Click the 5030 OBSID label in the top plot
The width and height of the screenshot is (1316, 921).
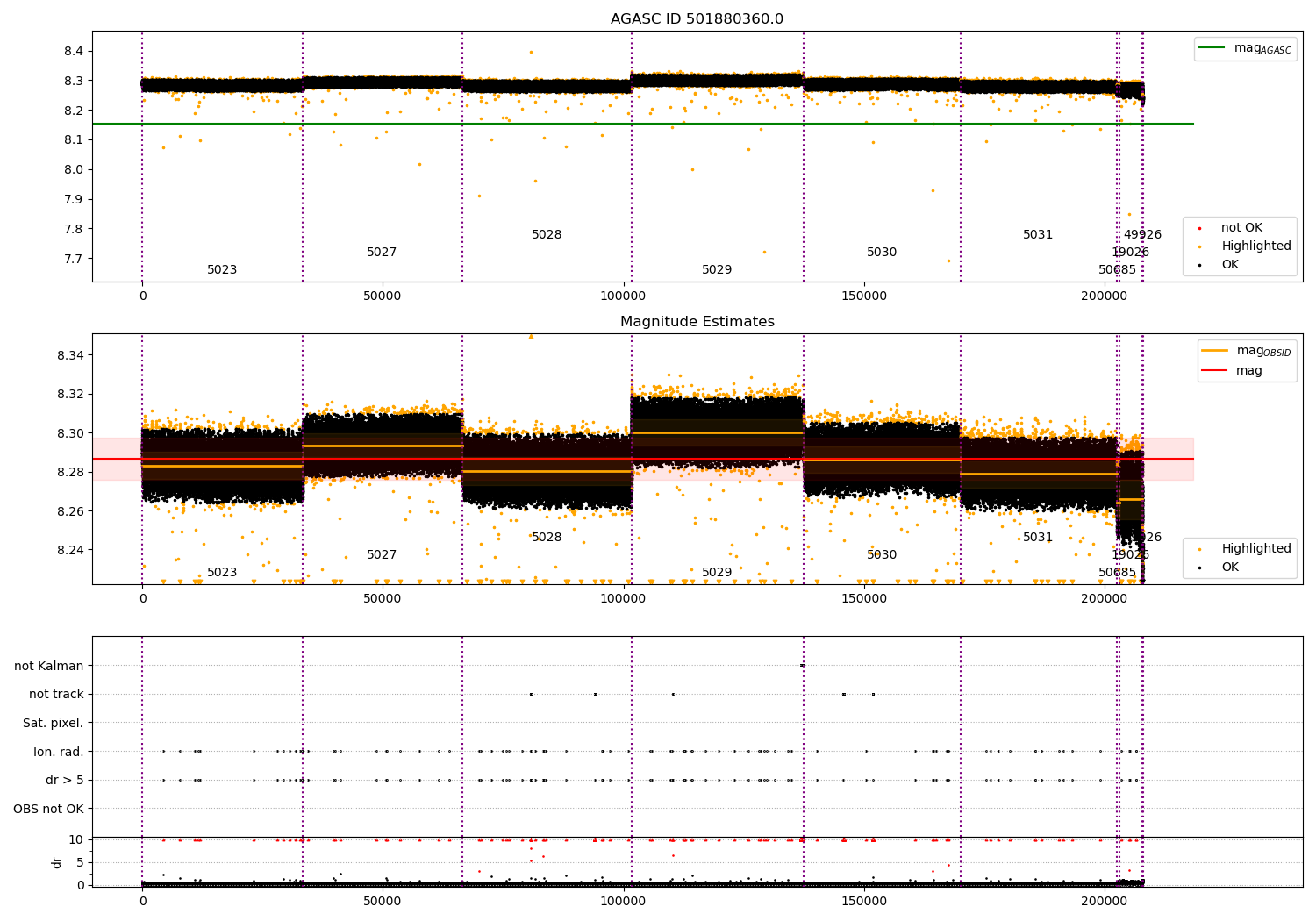882,253
